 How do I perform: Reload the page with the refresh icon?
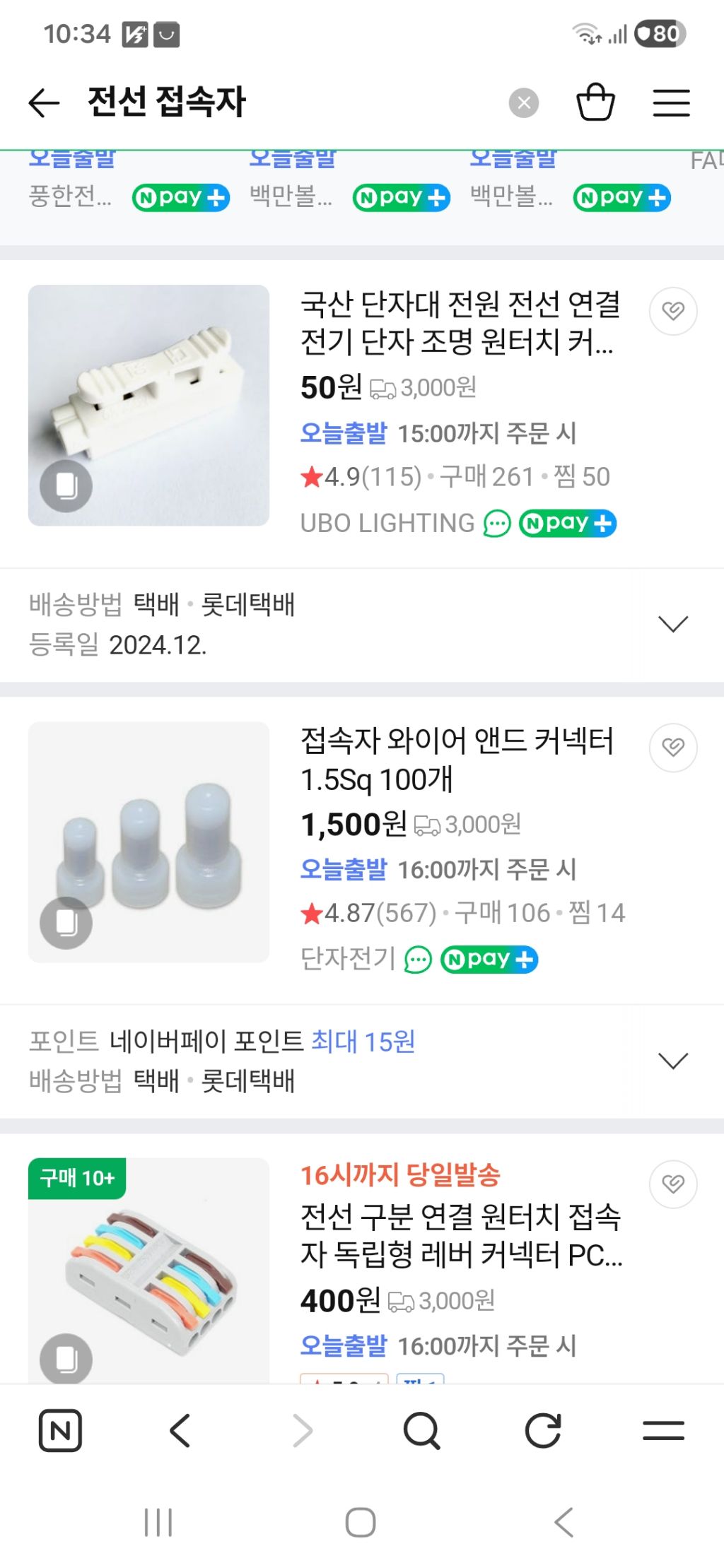(x=543, y=1431)
